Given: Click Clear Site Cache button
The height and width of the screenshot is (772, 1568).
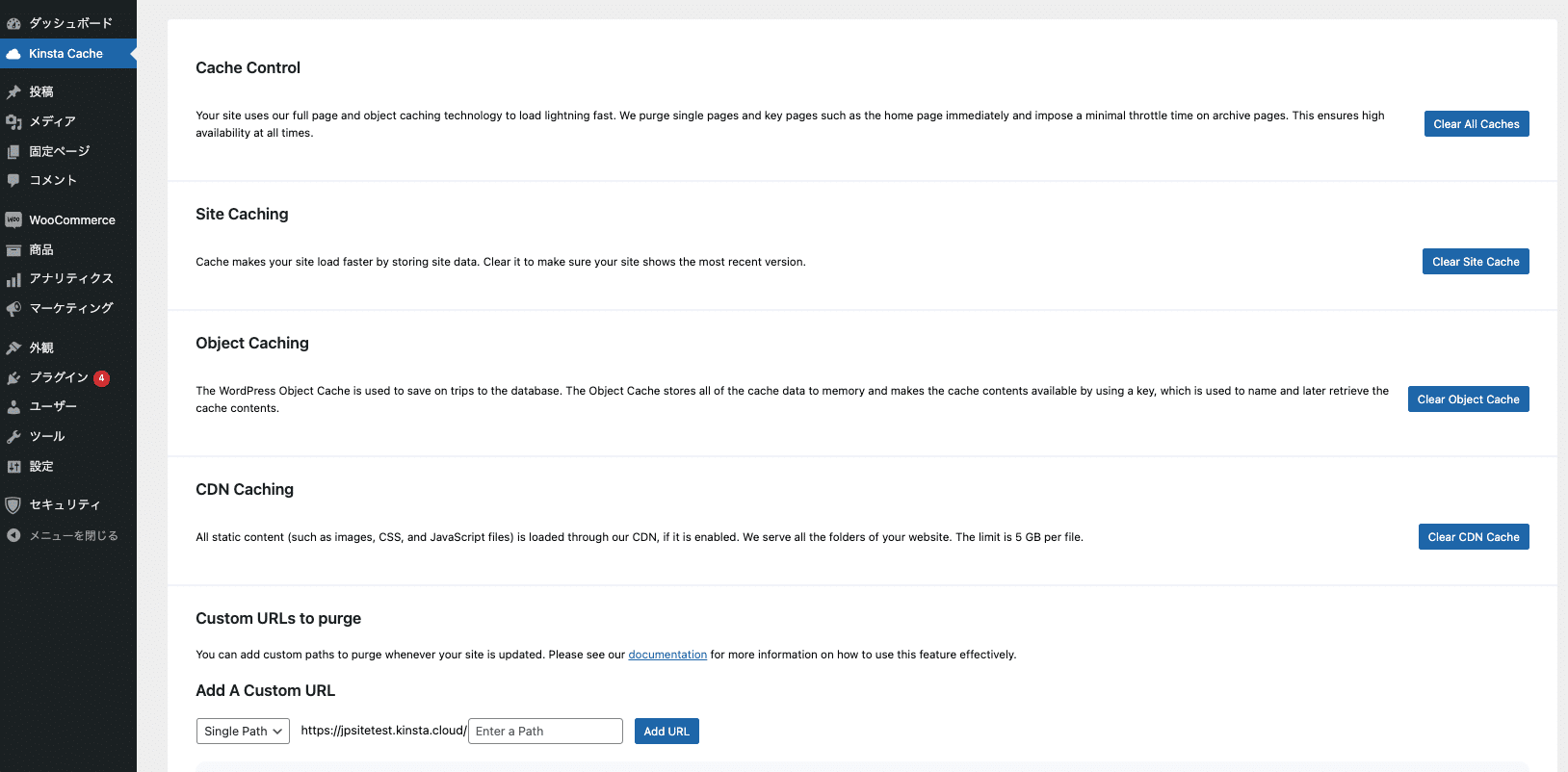Looking at the screenshot, I should [1476, 262].
